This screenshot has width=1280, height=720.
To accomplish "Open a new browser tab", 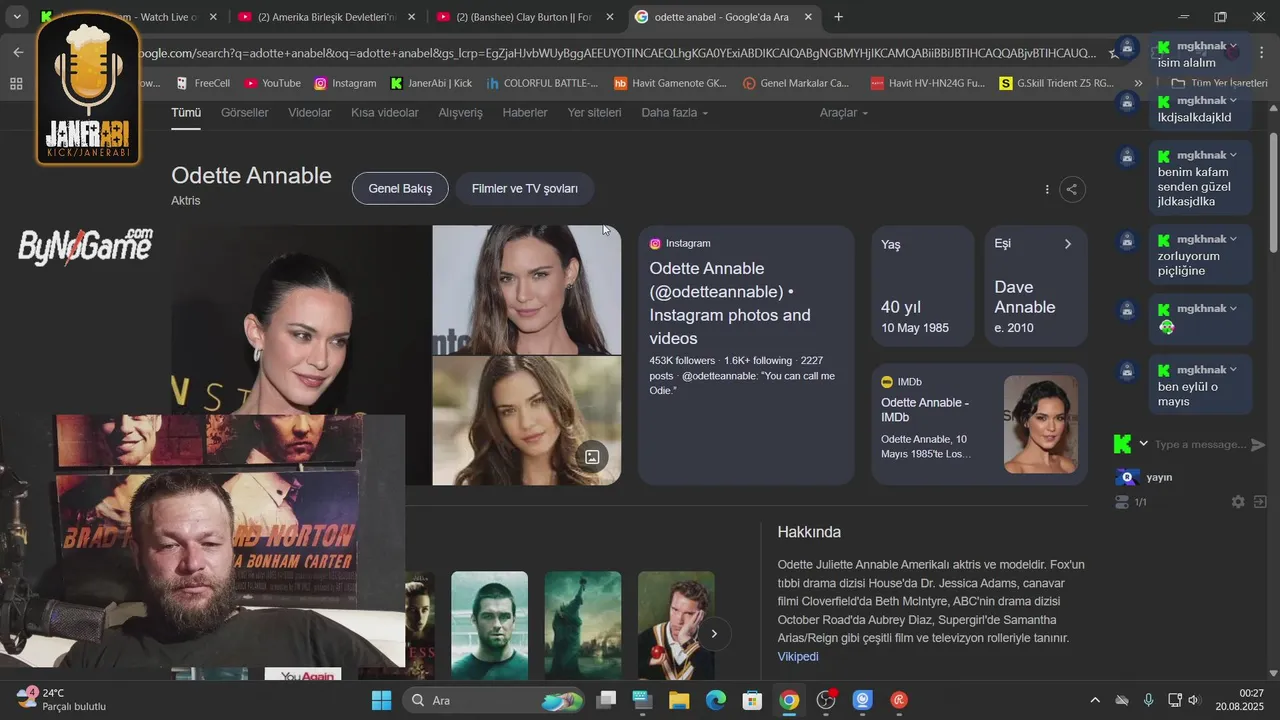I will pyautogui.click(x=838, y=17).
